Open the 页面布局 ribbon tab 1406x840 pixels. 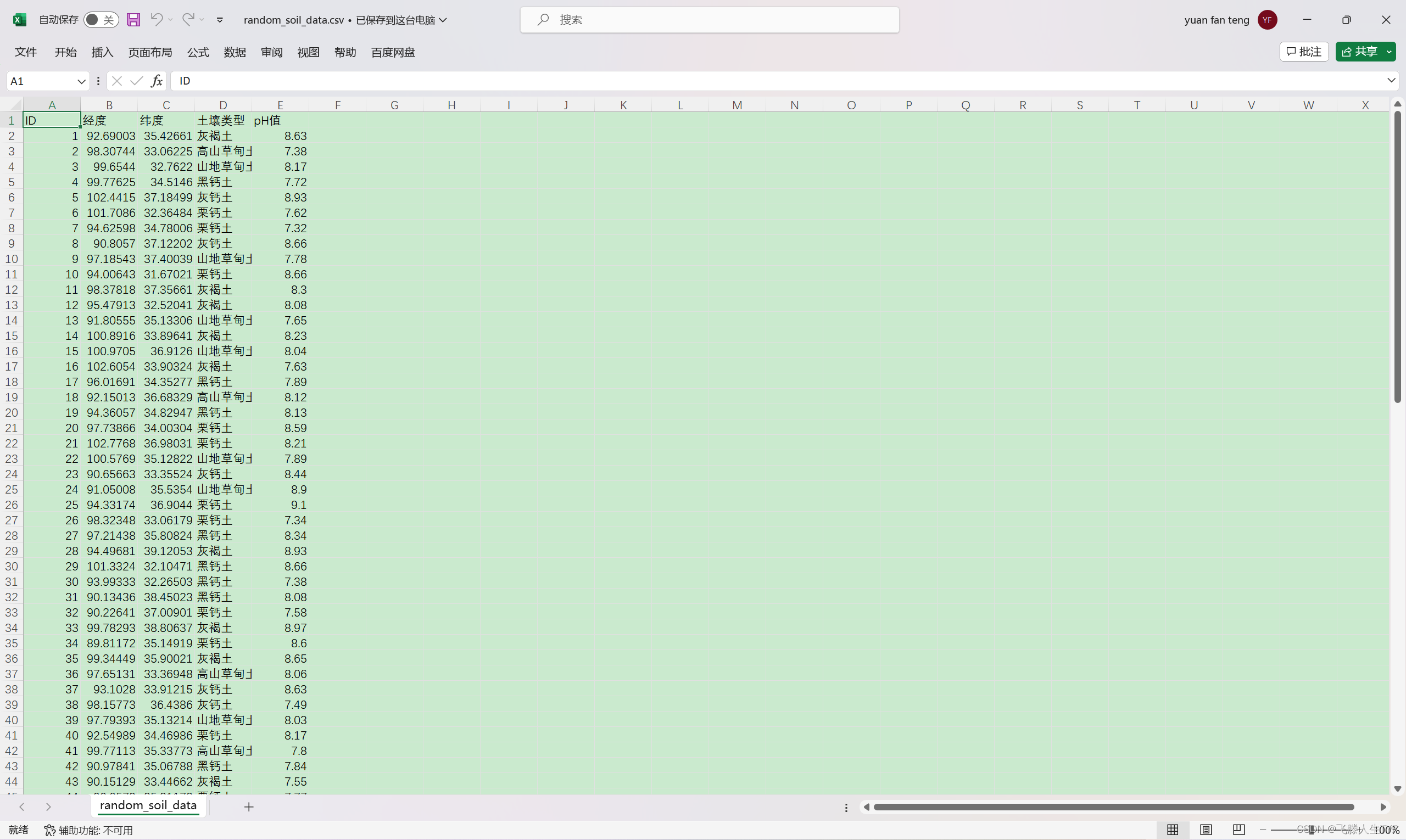point(150,52)
